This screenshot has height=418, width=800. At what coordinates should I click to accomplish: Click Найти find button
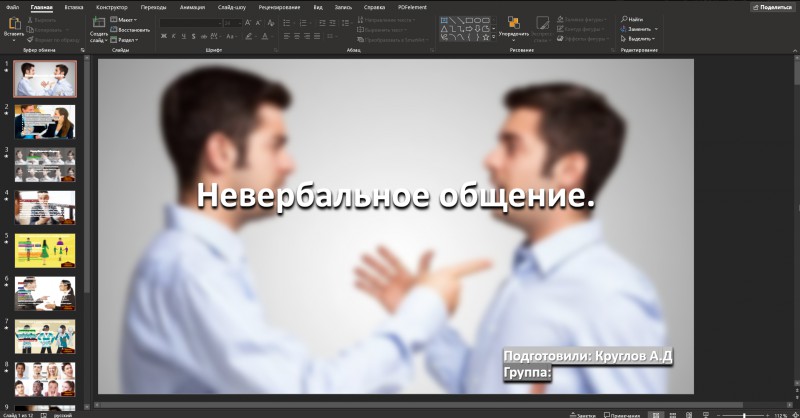tap(632, 19)
